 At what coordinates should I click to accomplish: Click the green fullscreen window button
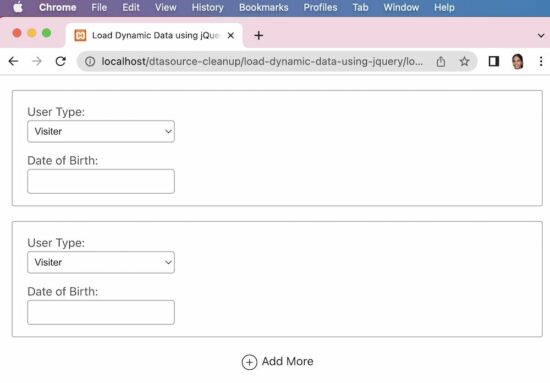click(47, 33)
